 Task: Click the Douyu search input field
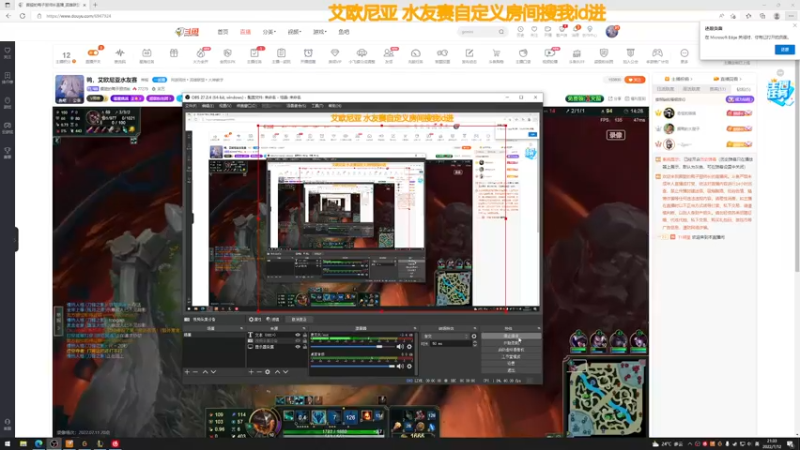tap(477, 32)
